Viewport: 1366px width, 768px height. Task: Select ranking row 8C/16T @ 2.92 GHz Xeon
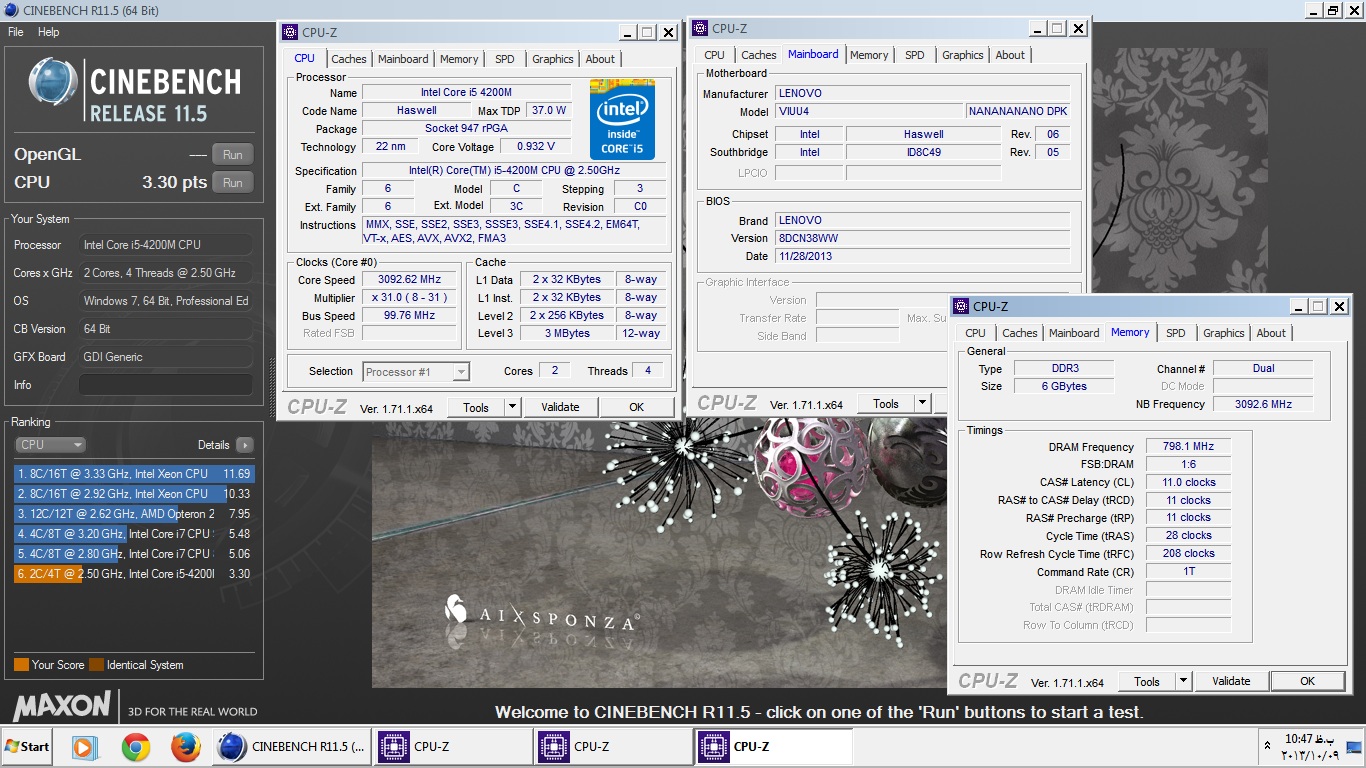[134, 494]
